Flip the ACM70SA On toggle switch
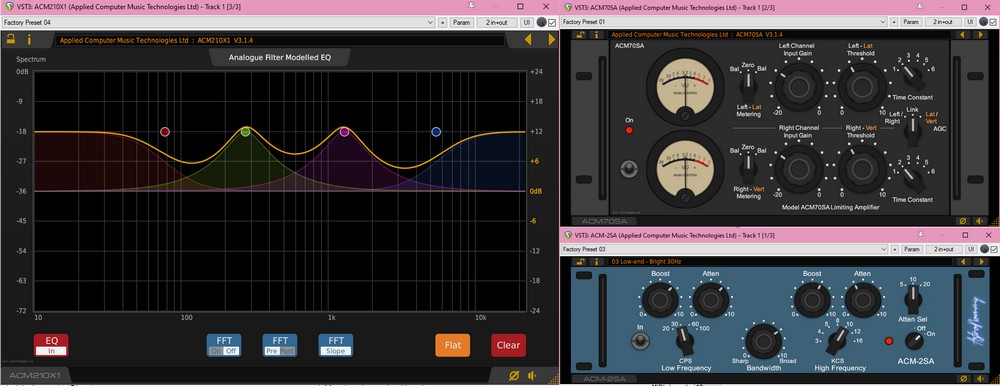The width and height of the screenshot is (1000, 386). [629, 169]
